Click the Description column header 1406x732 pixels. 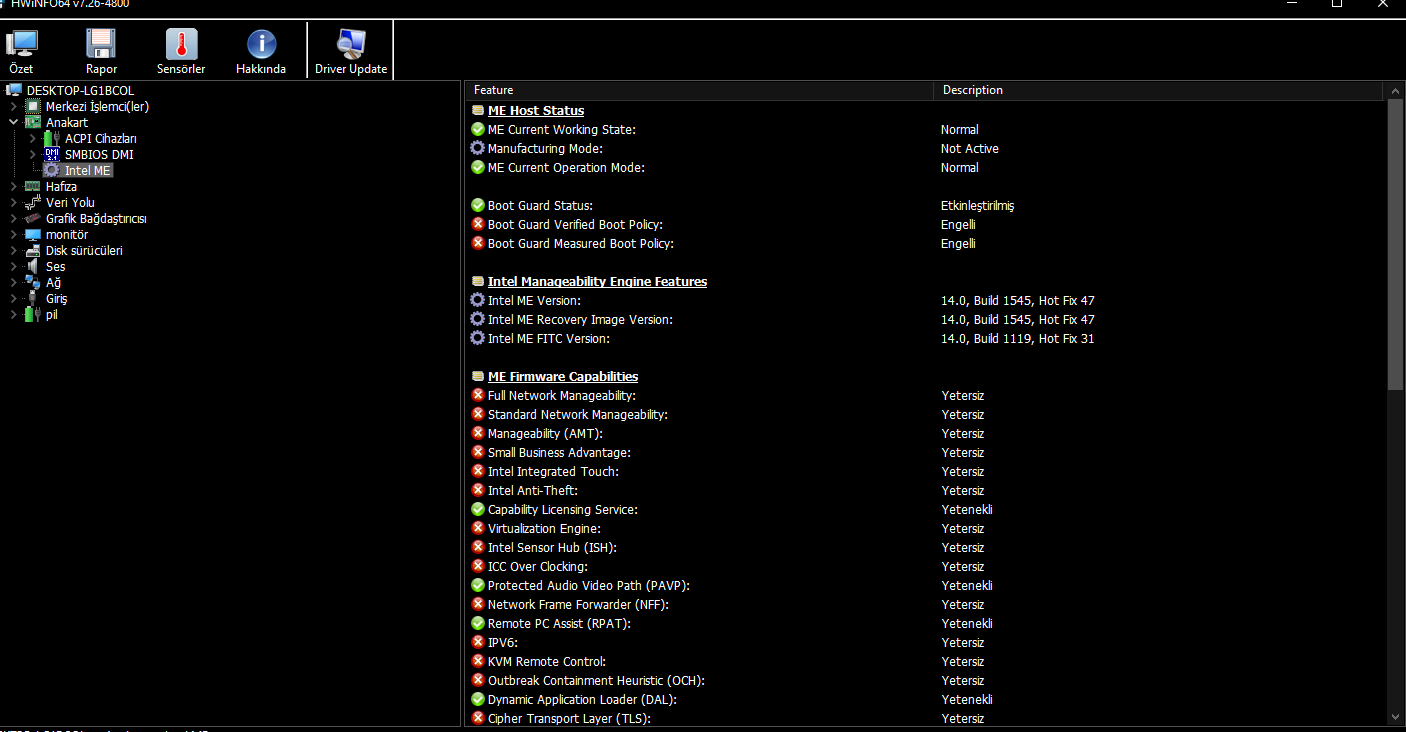point(1160,90)
